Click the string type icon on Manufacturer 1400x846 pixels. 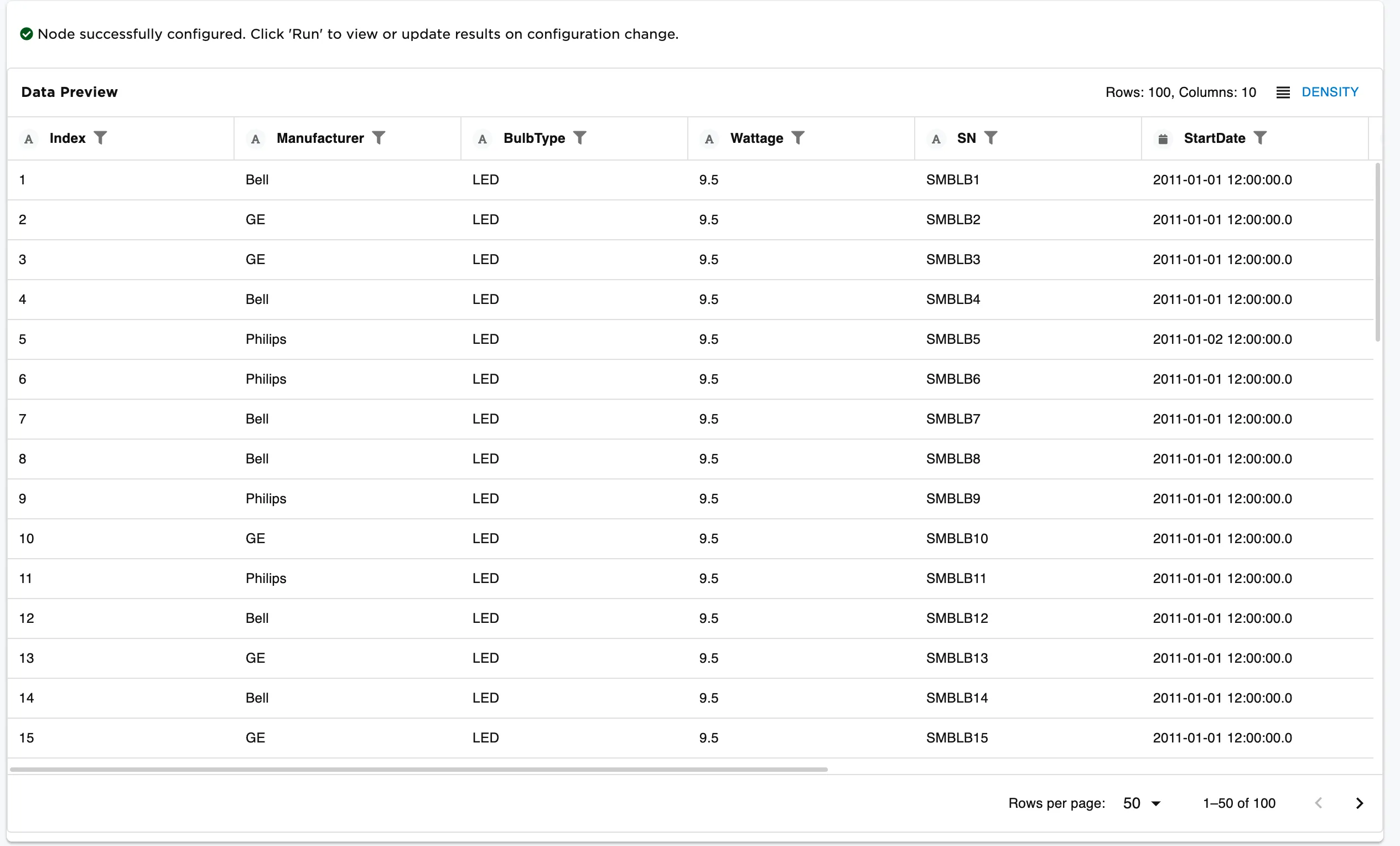click(256, 139)
